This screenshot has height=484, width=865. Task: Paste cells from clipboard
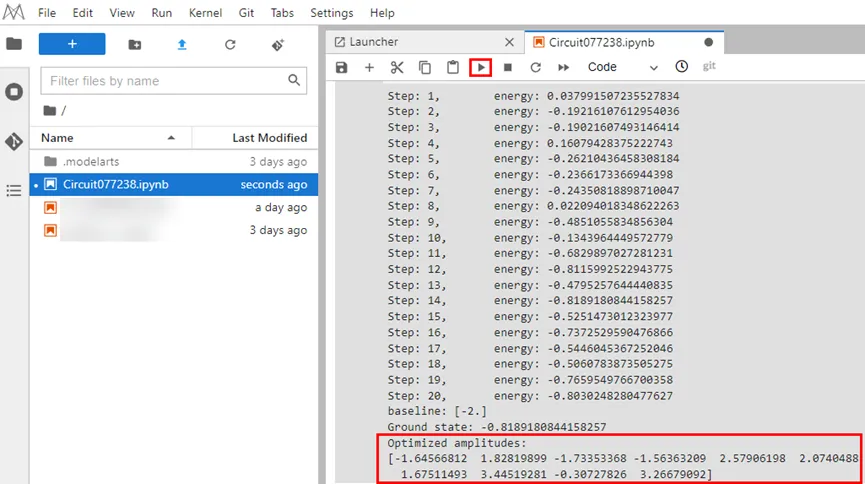click(453, 67)
